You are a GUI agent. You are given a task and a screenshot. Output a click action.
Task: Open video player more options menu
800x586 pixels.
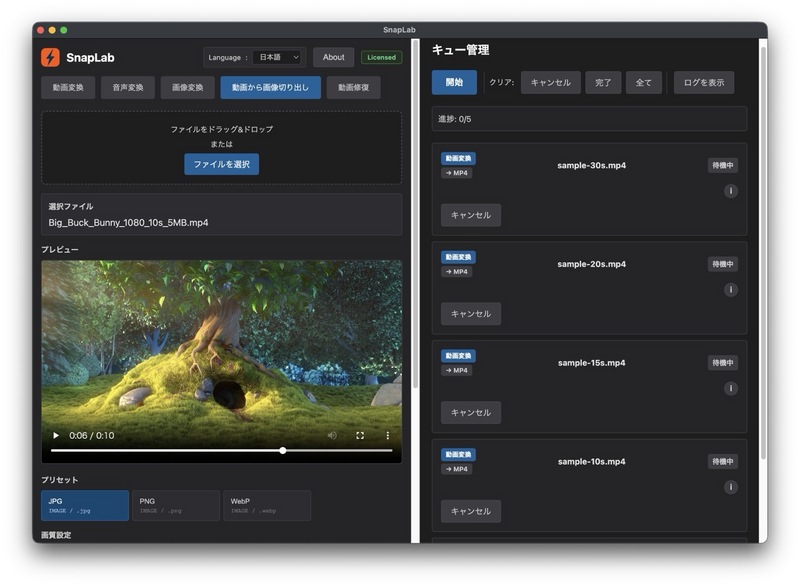point(388,435)
